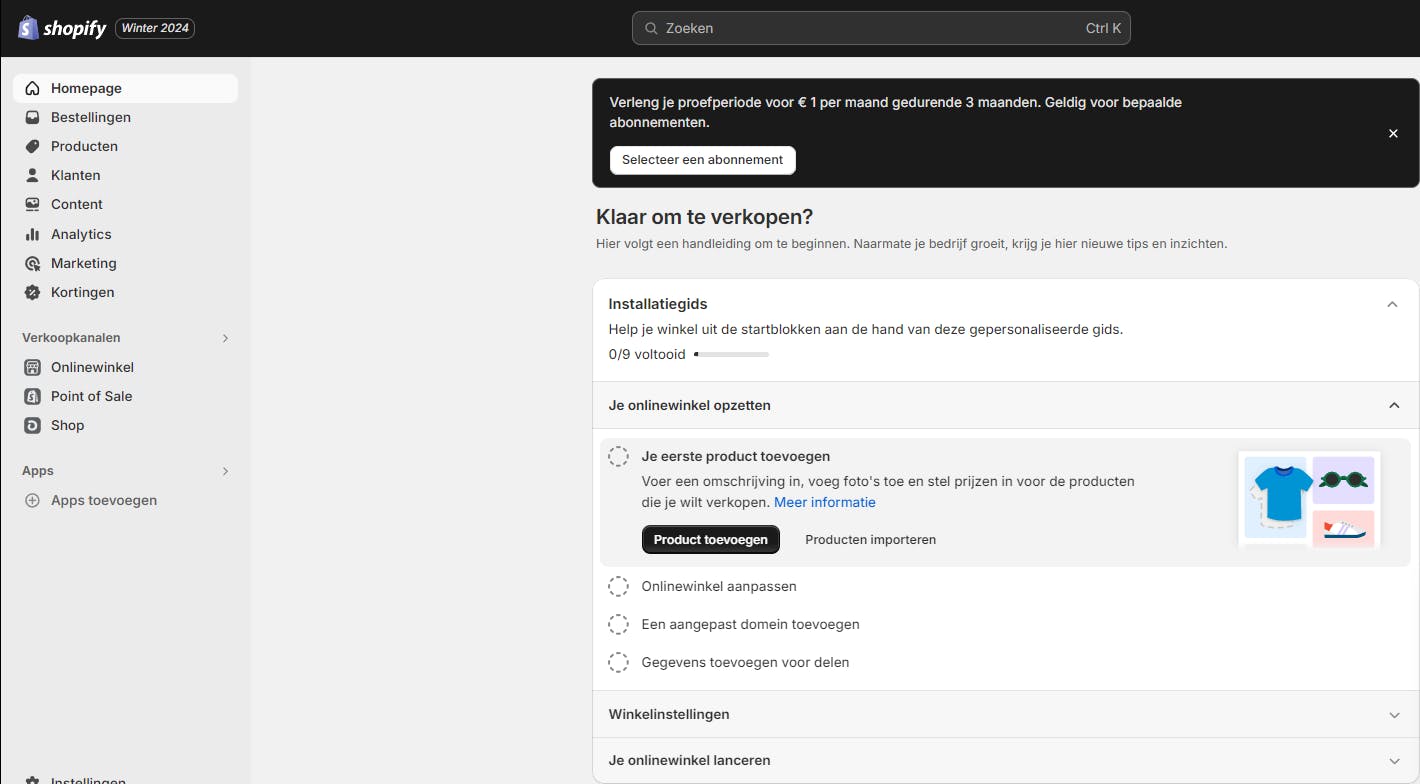Open the 'Meer informatie' link
Image resolution: width=1420 pixels, height=784 pixels.
(x=824, y=502)
